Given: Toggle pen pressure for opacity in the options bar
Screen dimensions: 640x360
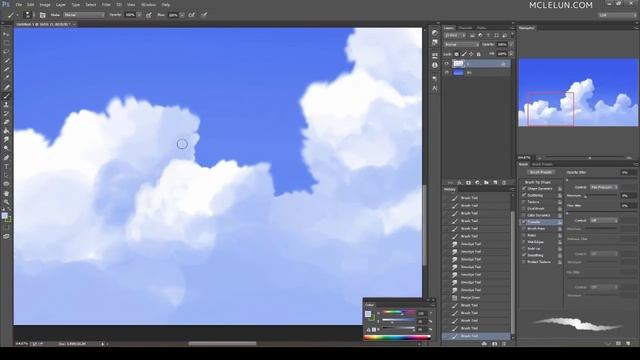Looking at the screenshot, I should (x=149, y=15).
